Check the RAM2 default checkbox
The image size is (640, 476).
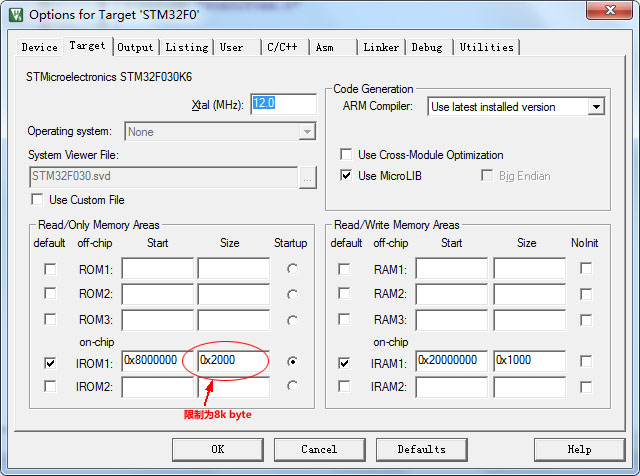tap(344, 294)
